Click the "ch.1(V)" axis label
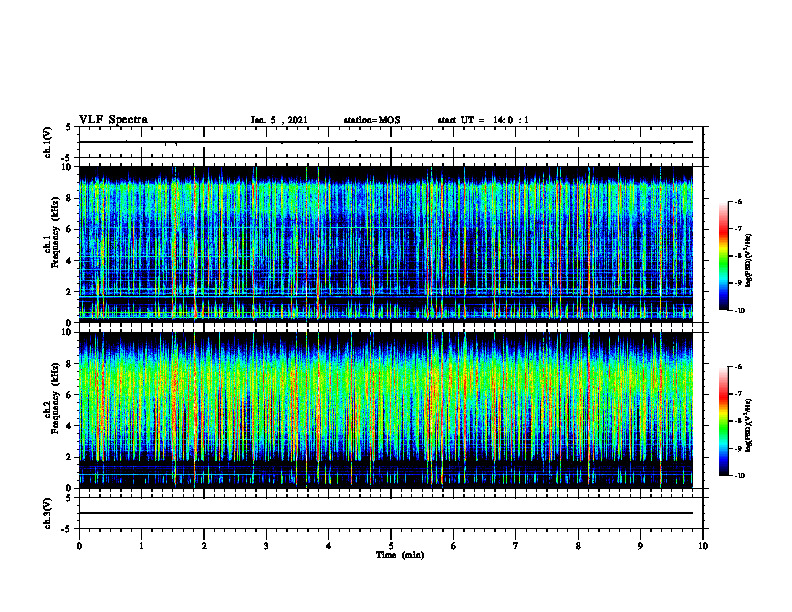 tap(47, 142)
